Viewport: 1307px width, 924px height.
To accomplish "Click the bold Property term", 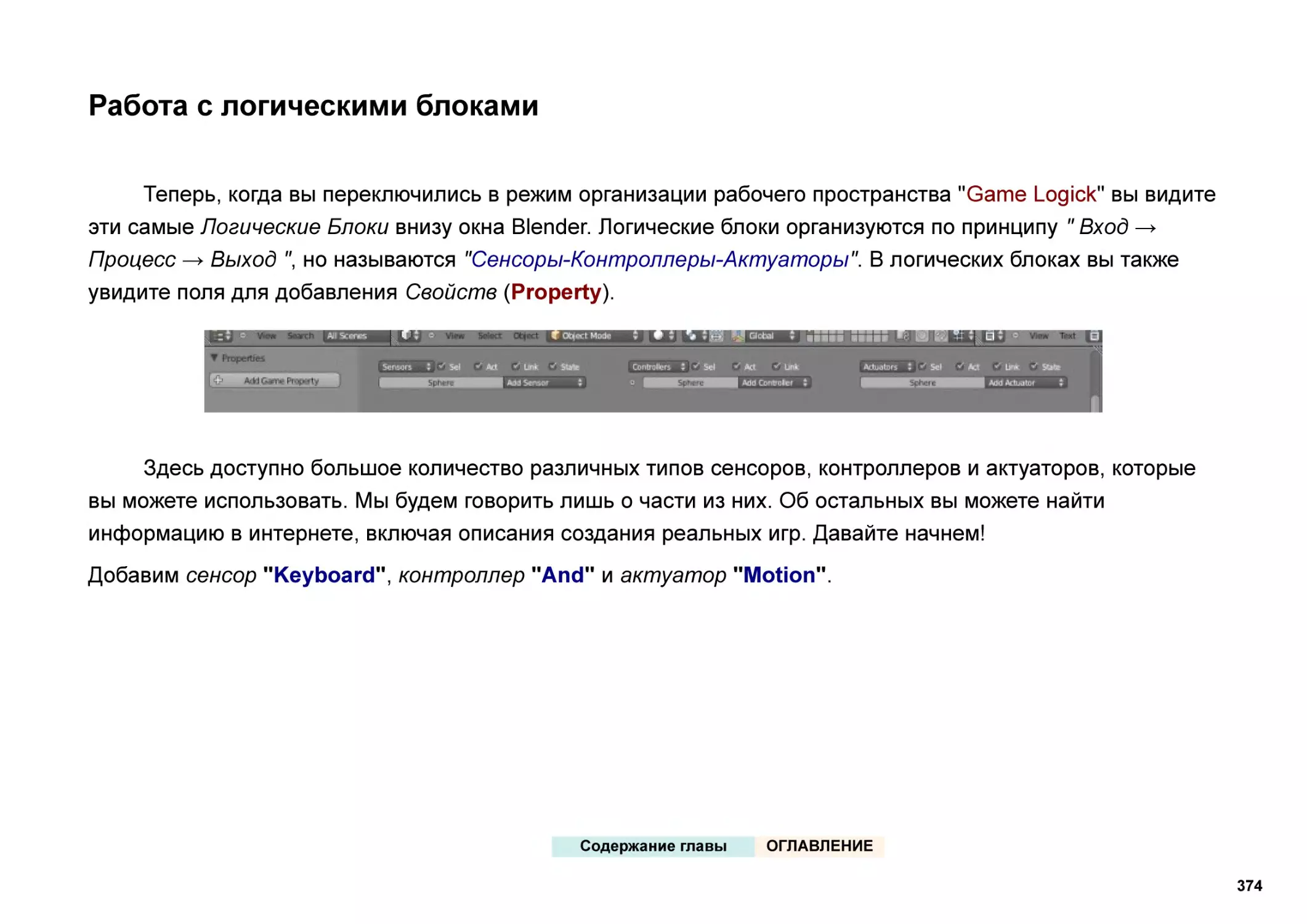I will (x=556, y=292).
